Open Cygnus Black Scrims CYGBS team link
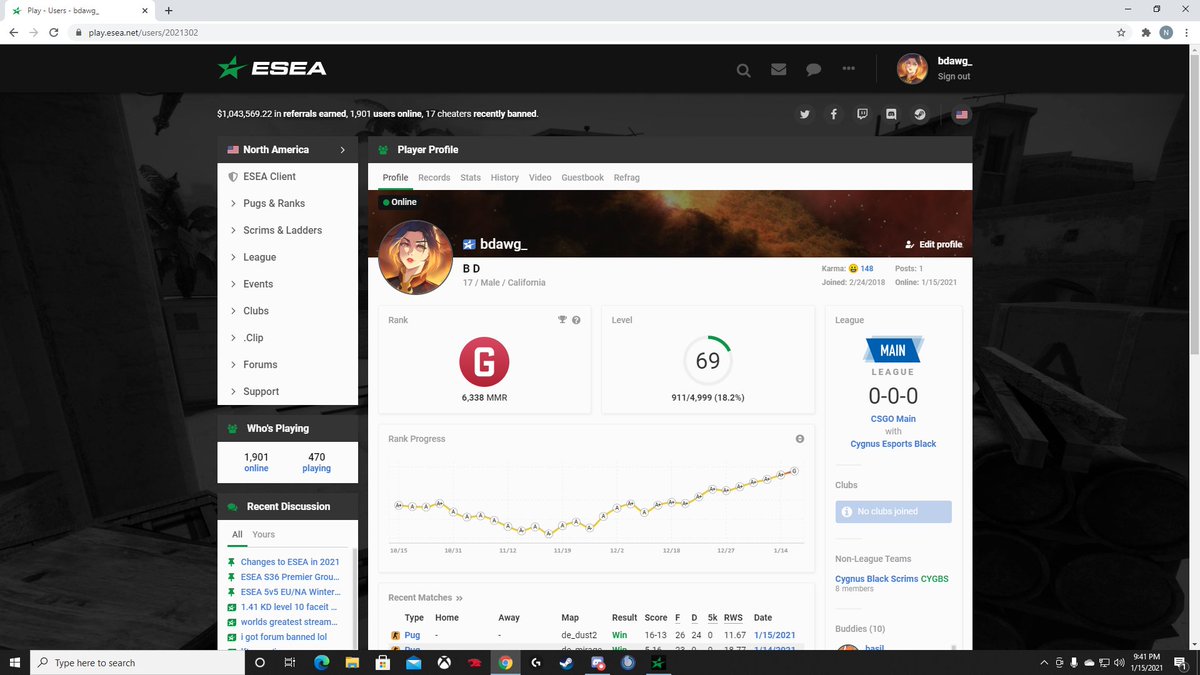The height and width of the screenshot is (675, 1200). (x=892, y=579)
